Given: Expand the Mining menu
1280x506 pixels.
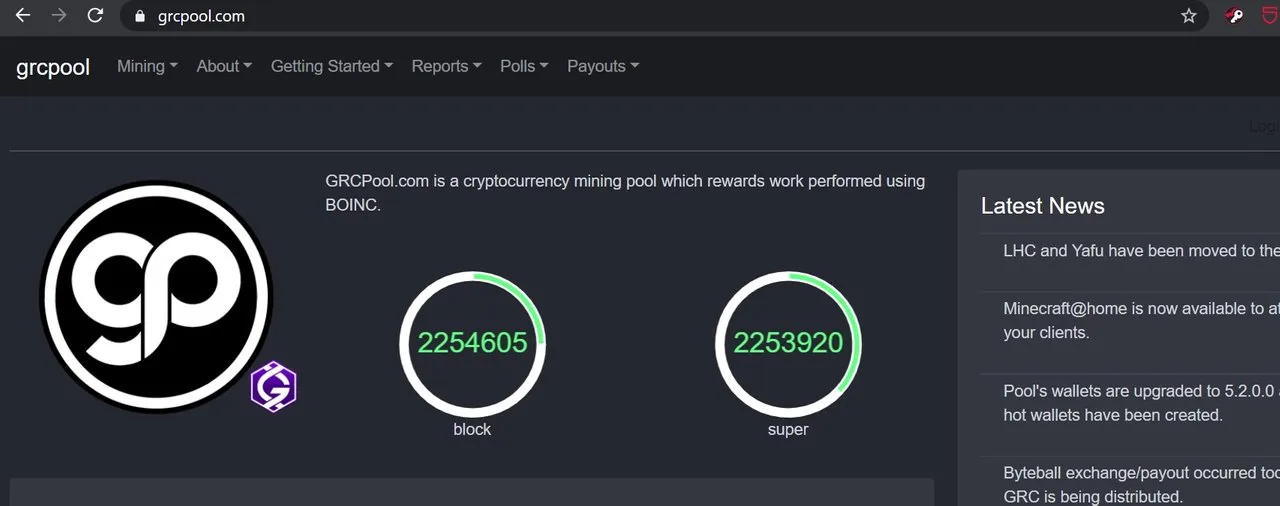Looking at the screenshot, I should 147,66.
